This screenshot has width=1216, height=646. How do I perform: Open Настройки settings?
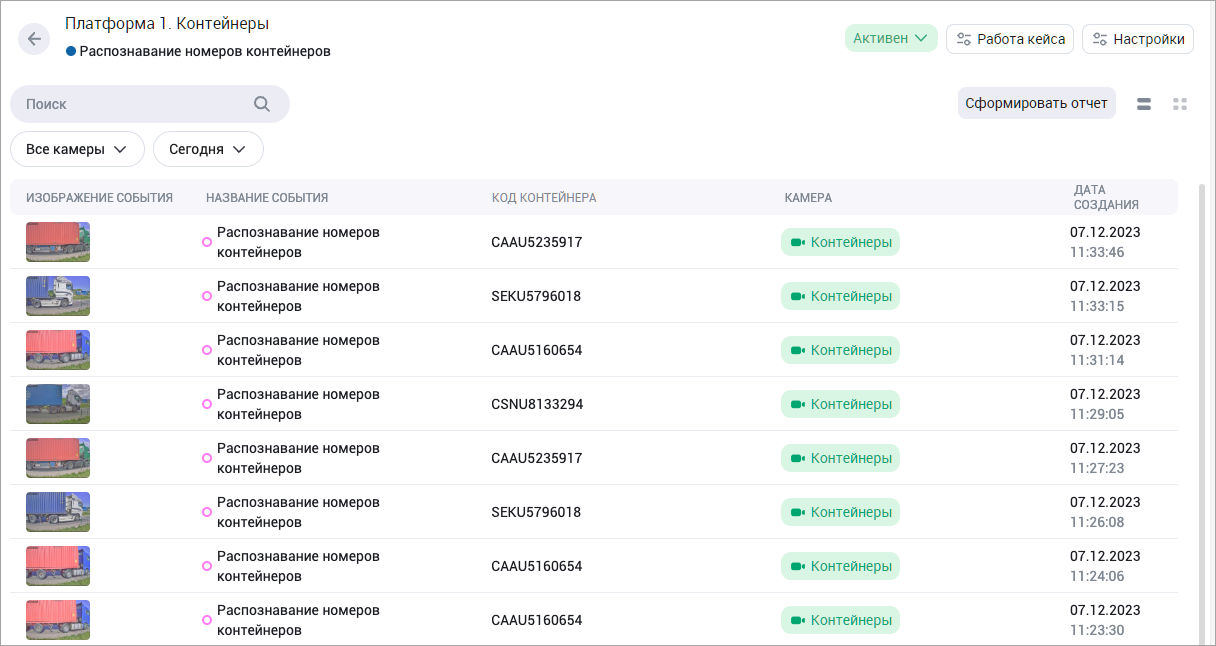1137,39
